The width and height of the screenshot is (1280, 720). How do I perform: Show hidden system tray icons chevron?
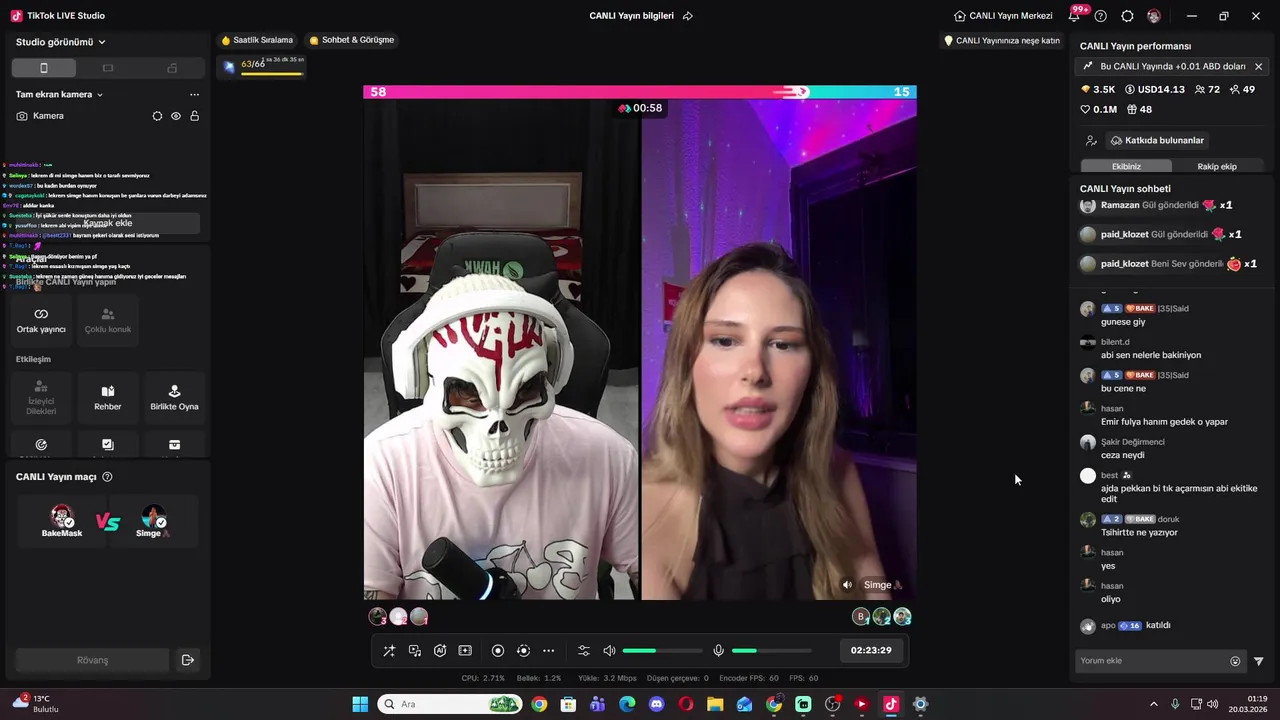pyautogui.click(x=1153, y=704)
